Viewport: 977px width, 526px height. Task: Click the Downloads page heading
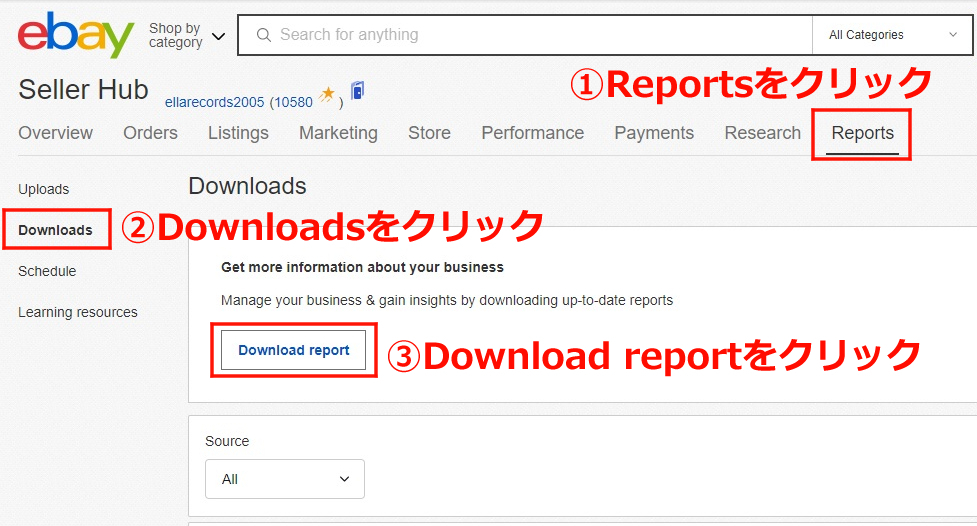[x=247, y=186]
